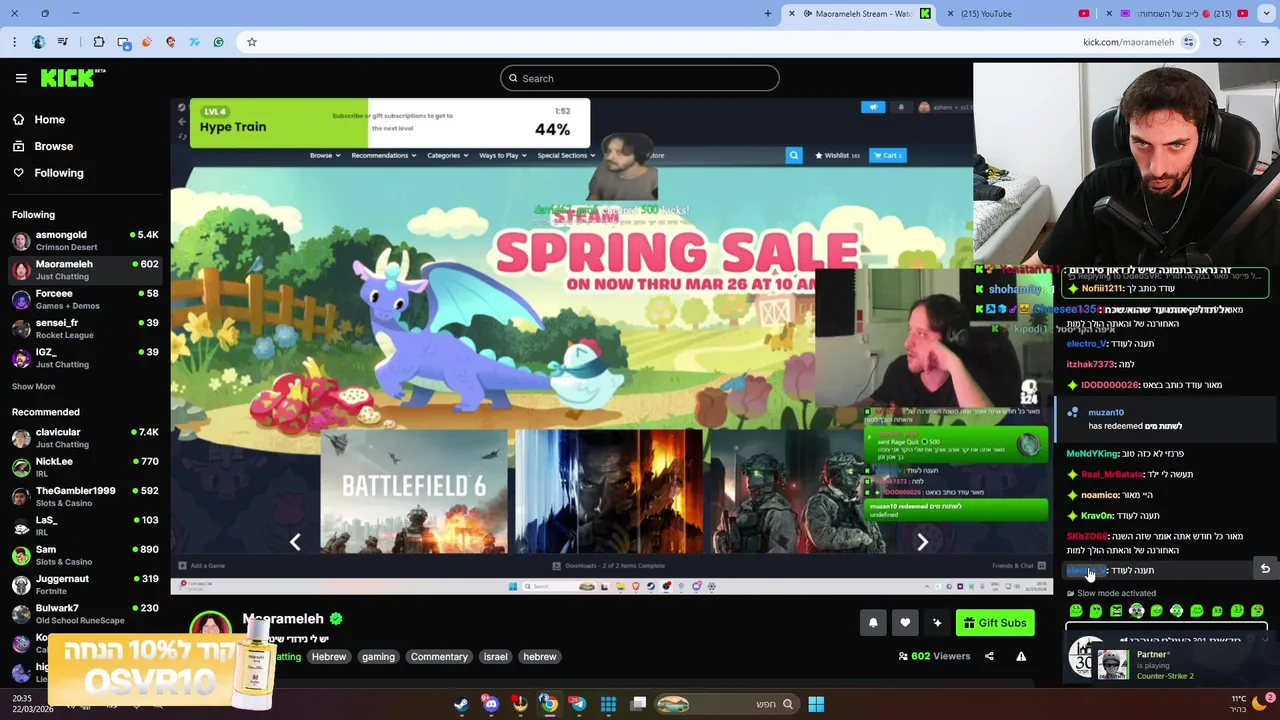Switch to the Maorameleh Stream tab
This screenshot has height=720, width=1280.
coord(862,13)
